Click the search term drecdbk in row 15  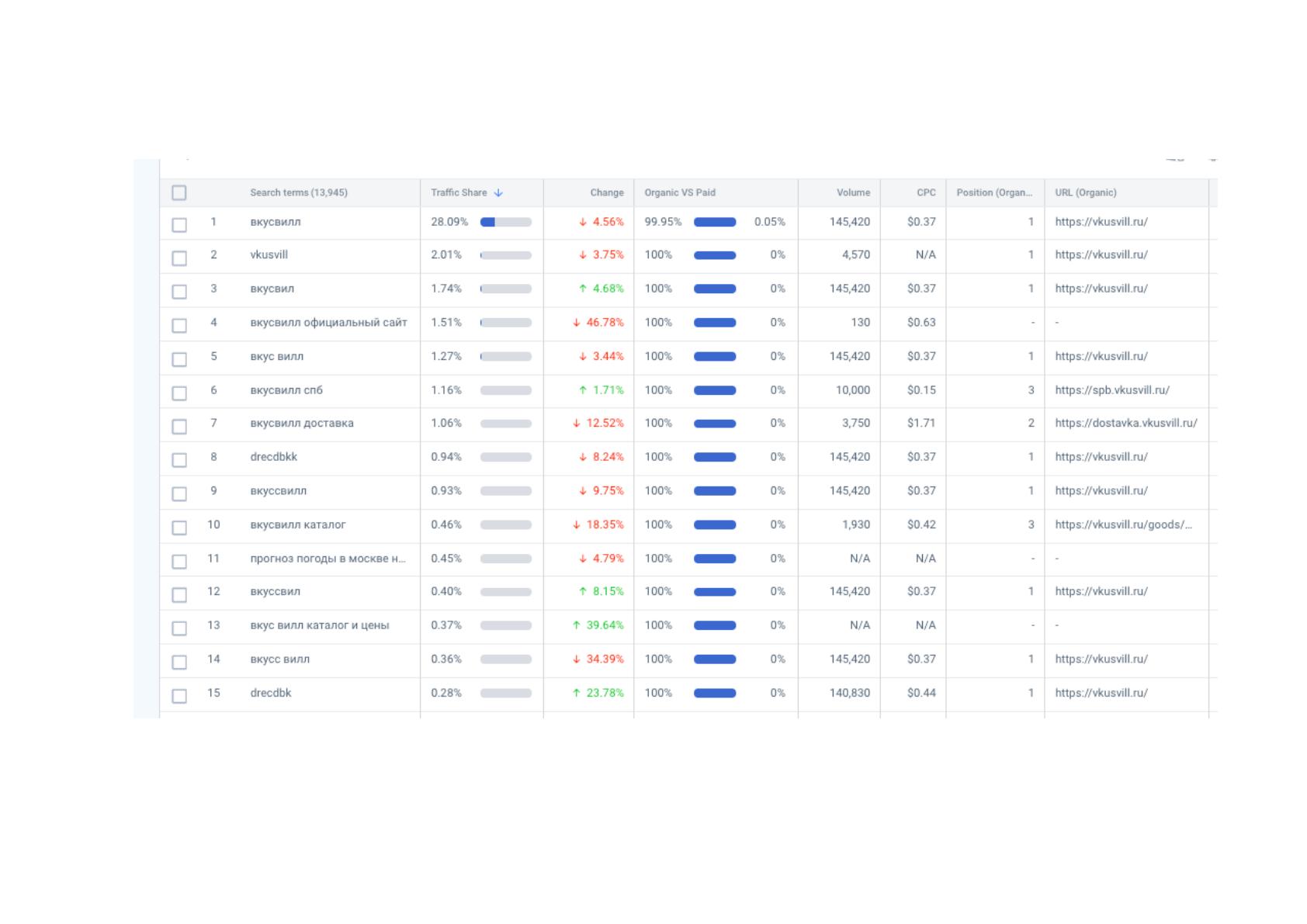click(x=270, y=694)
